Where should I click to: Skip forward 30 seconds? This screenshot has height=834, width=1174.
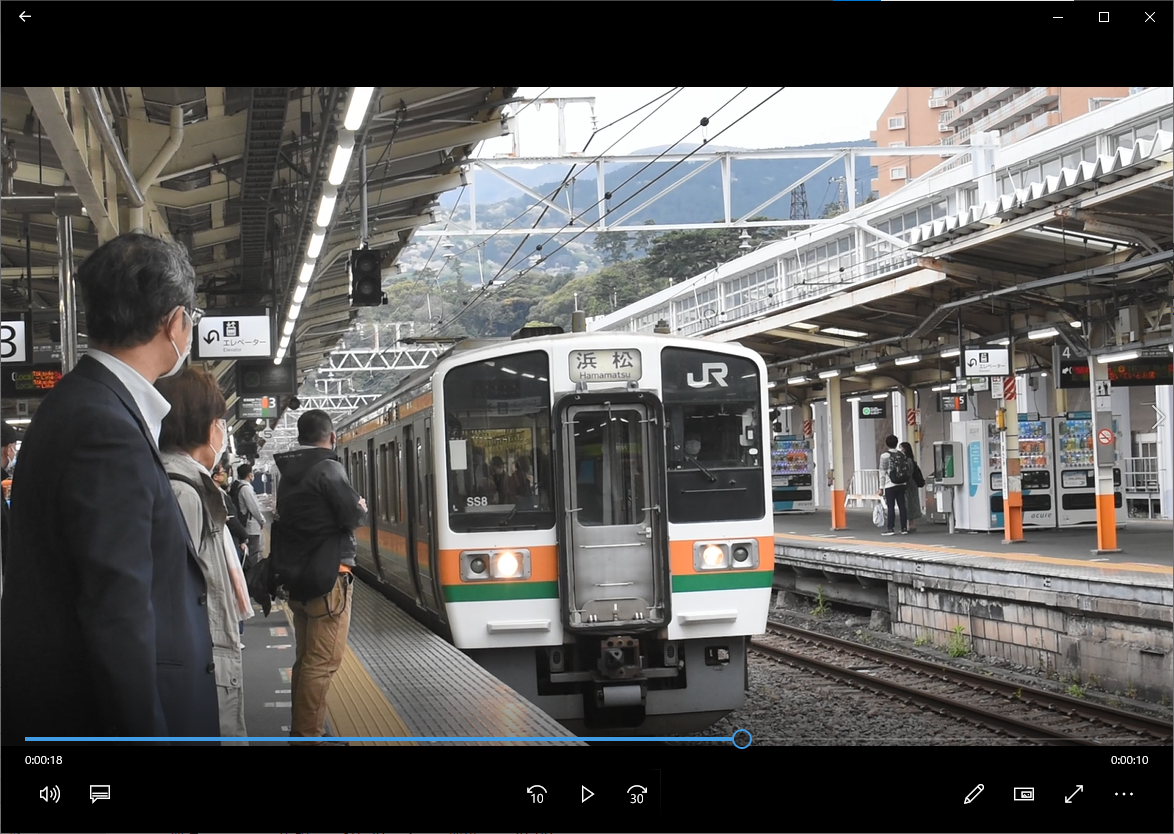pos(636,794)
